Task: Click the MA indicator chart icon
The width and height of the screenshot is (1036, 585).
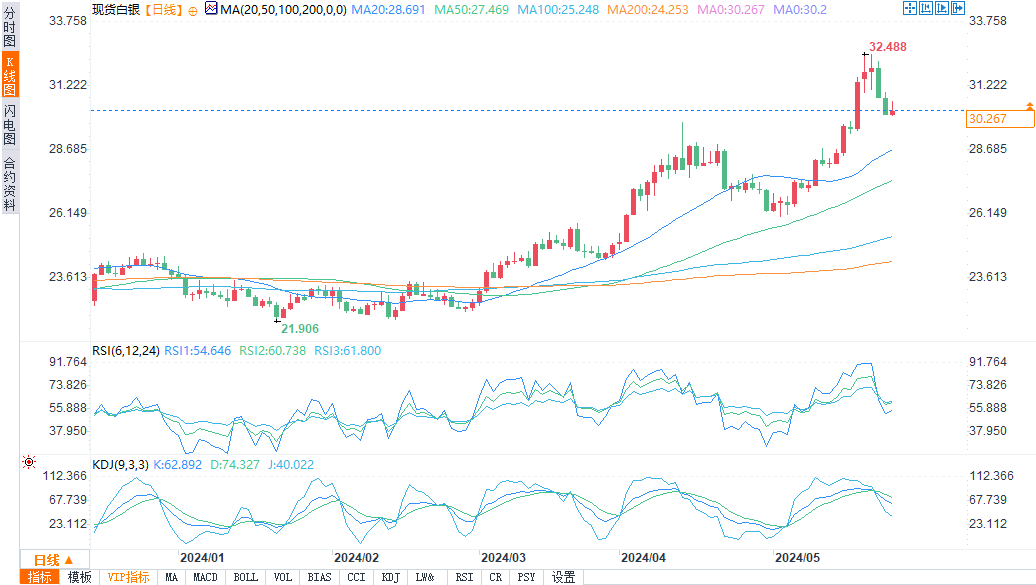Action: [211, 9]
